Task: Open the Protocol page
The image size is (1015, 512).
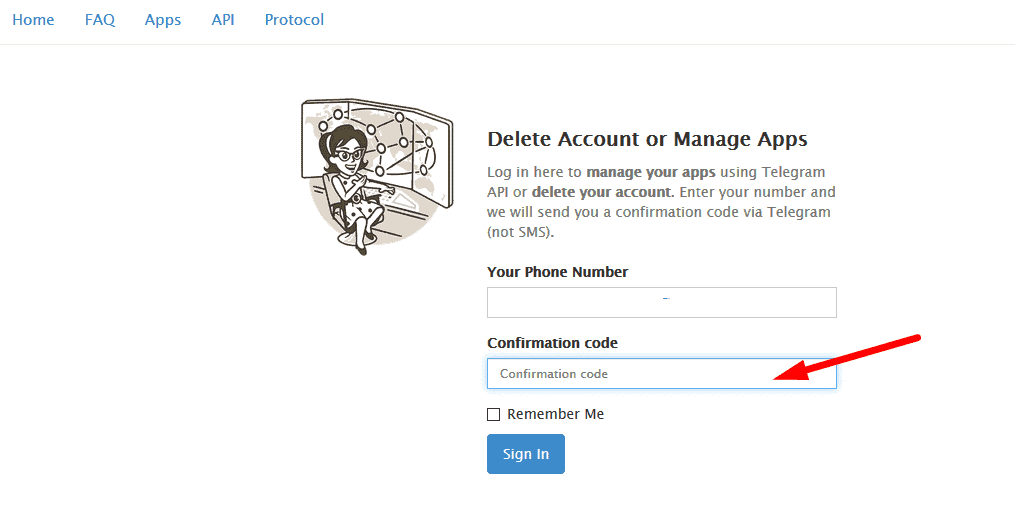Action: click(294, 20)
